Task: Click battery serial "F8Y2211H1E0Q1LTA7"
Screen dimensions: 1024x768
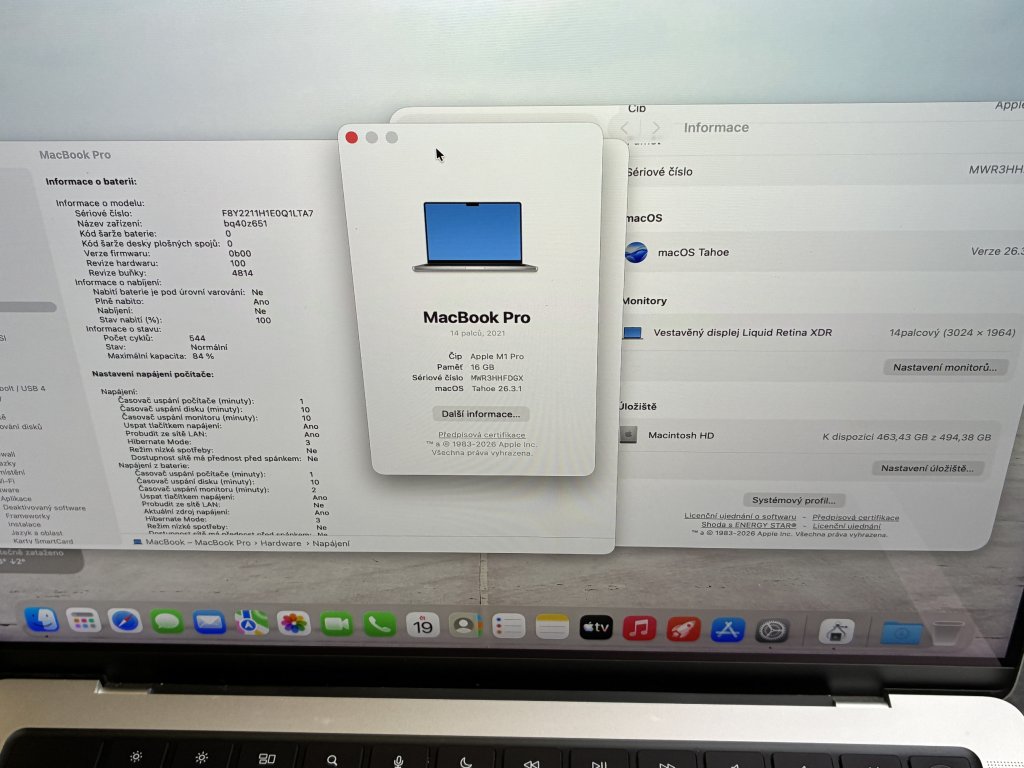Action: click(267, 213)
